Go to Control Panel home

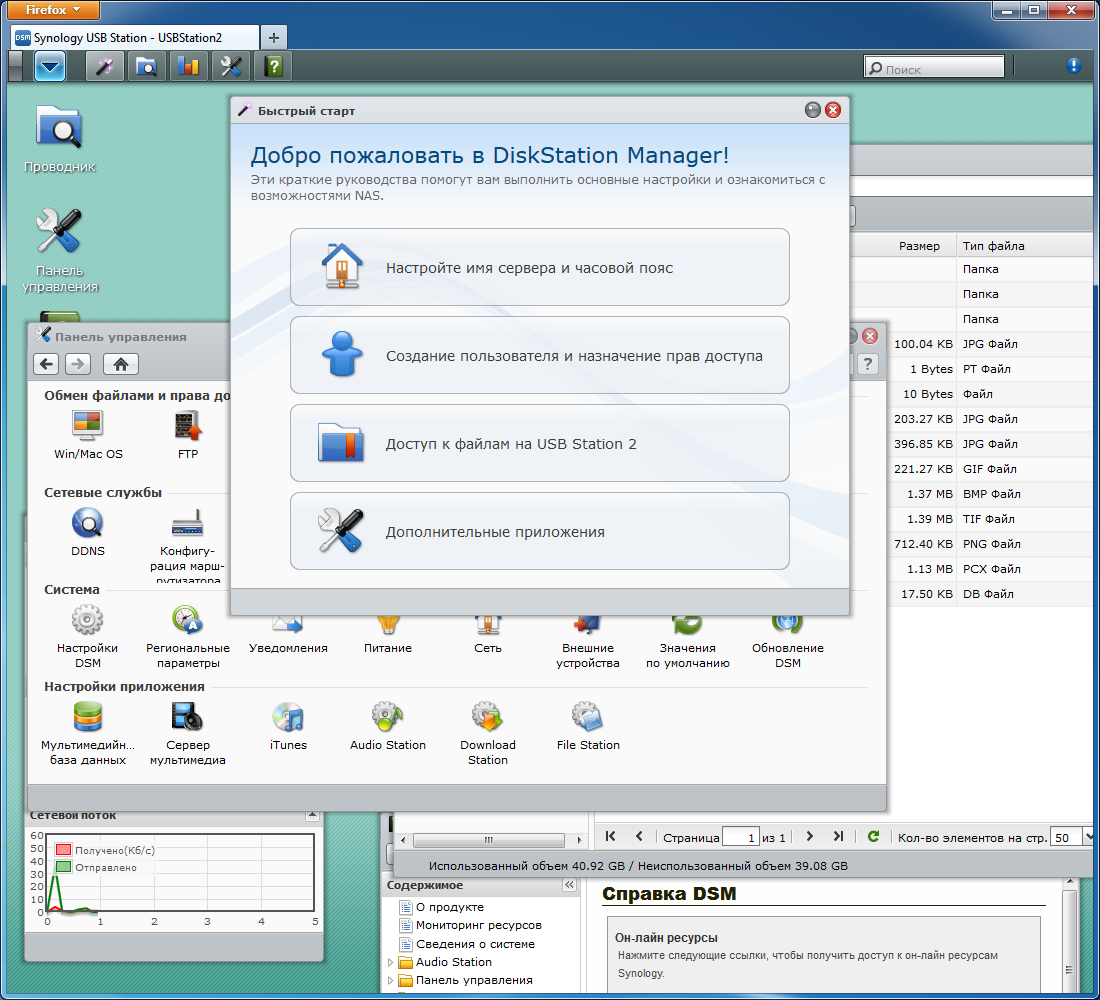click(121, 364)
